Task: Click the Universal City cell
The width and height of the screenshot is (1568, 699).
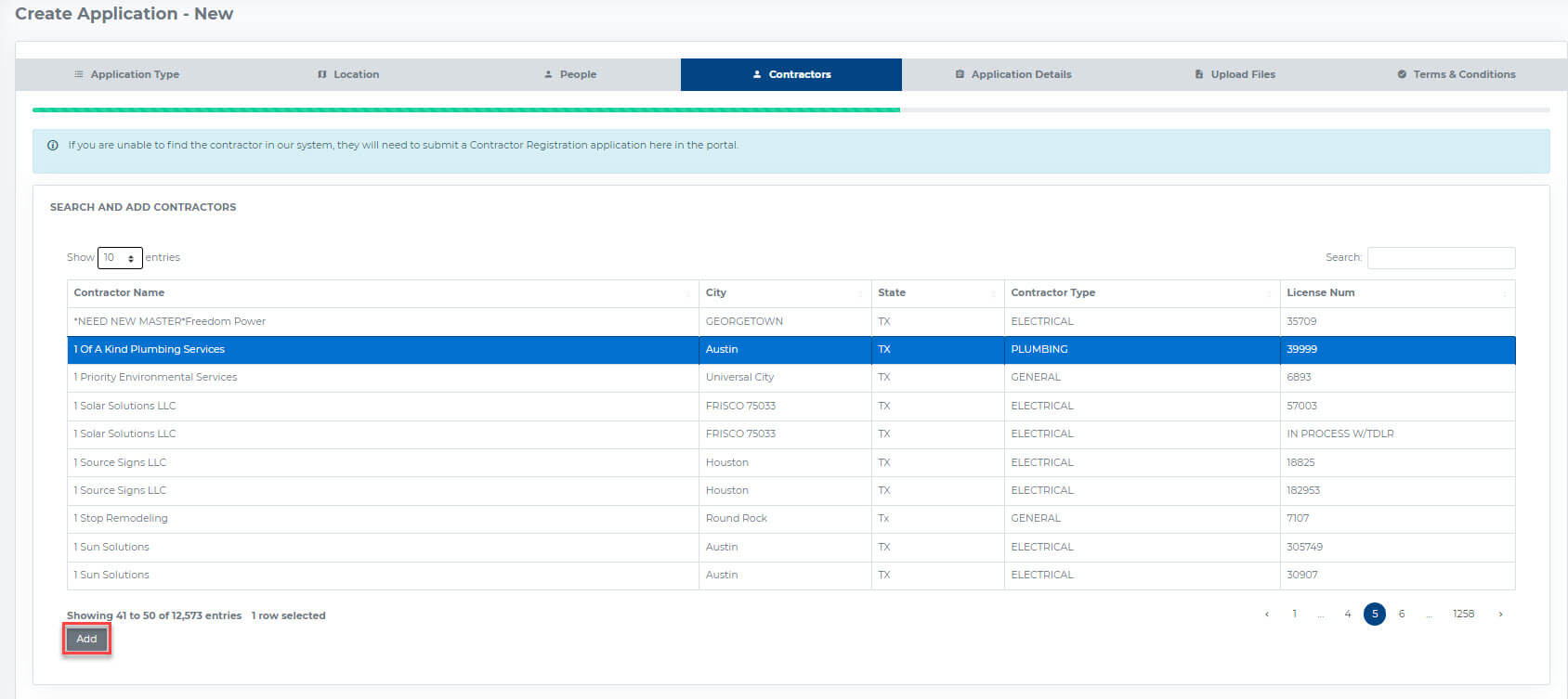Action: click(785, 378)
